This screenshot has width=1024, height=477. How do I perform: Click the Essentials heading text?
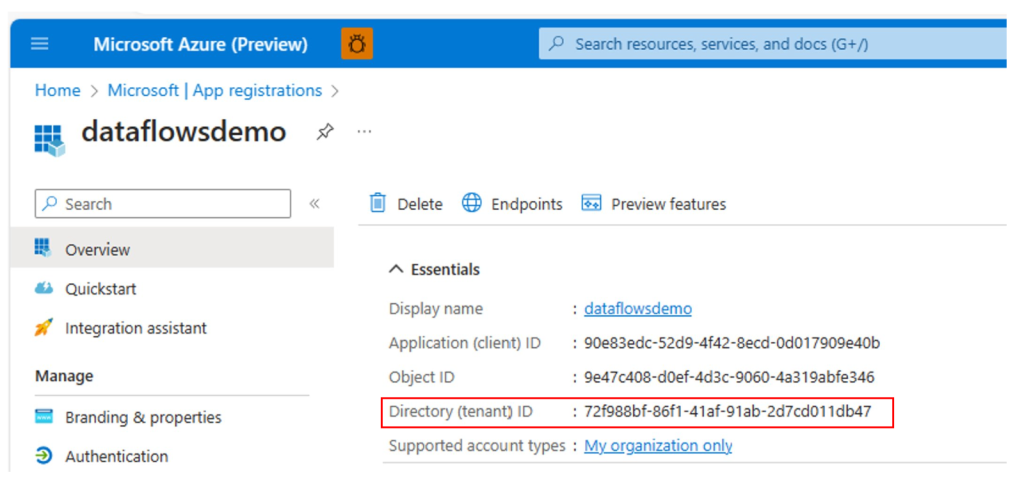(x=445, y=269)
